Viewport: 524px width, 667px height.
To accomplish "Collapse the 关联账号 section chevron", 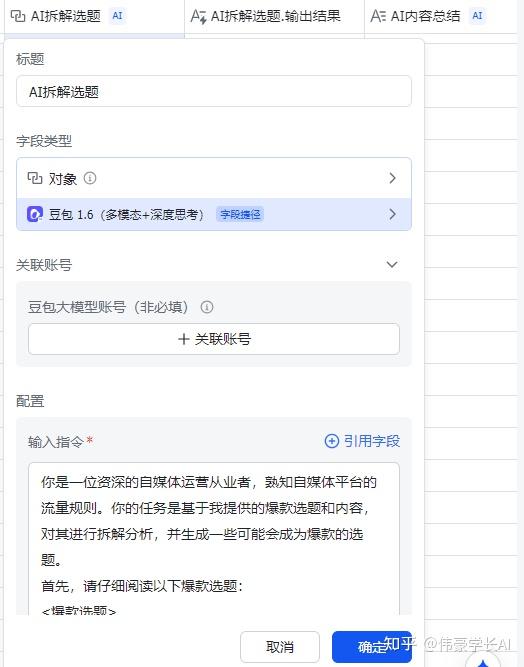I will pyautogui.click(x=392, y=265).
